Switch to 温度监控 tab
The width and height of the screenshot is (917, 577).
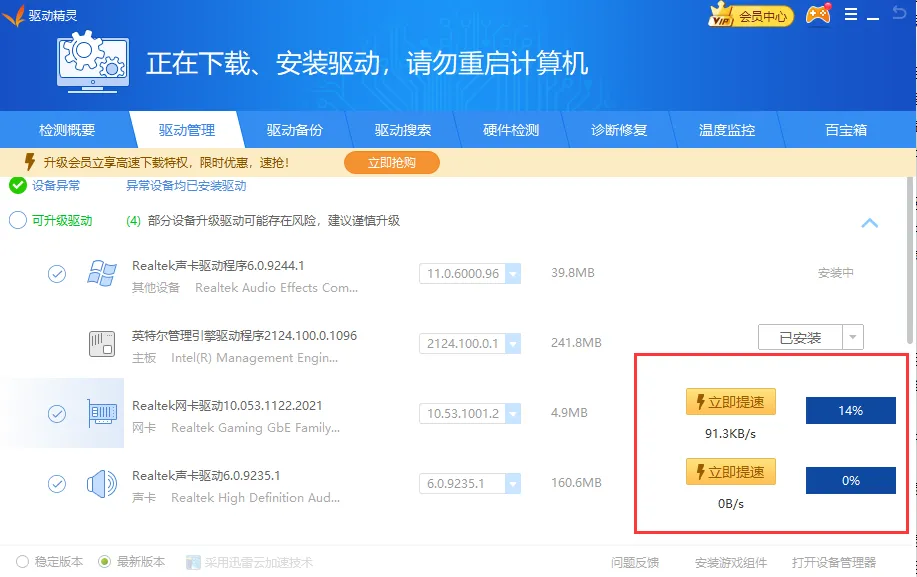(x=727, y=130)
